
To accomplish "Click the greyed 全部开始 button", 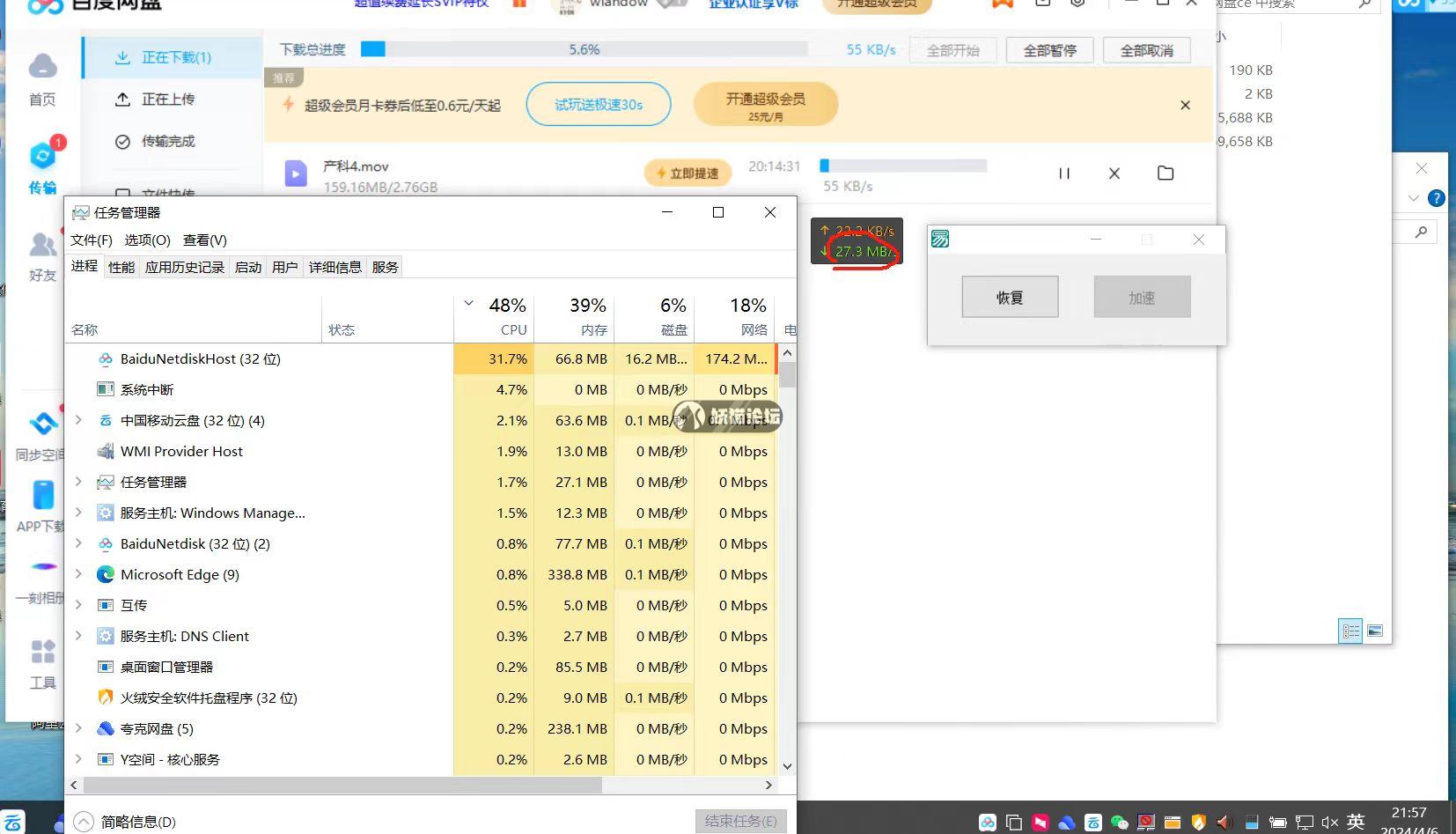I will point(953,50).
